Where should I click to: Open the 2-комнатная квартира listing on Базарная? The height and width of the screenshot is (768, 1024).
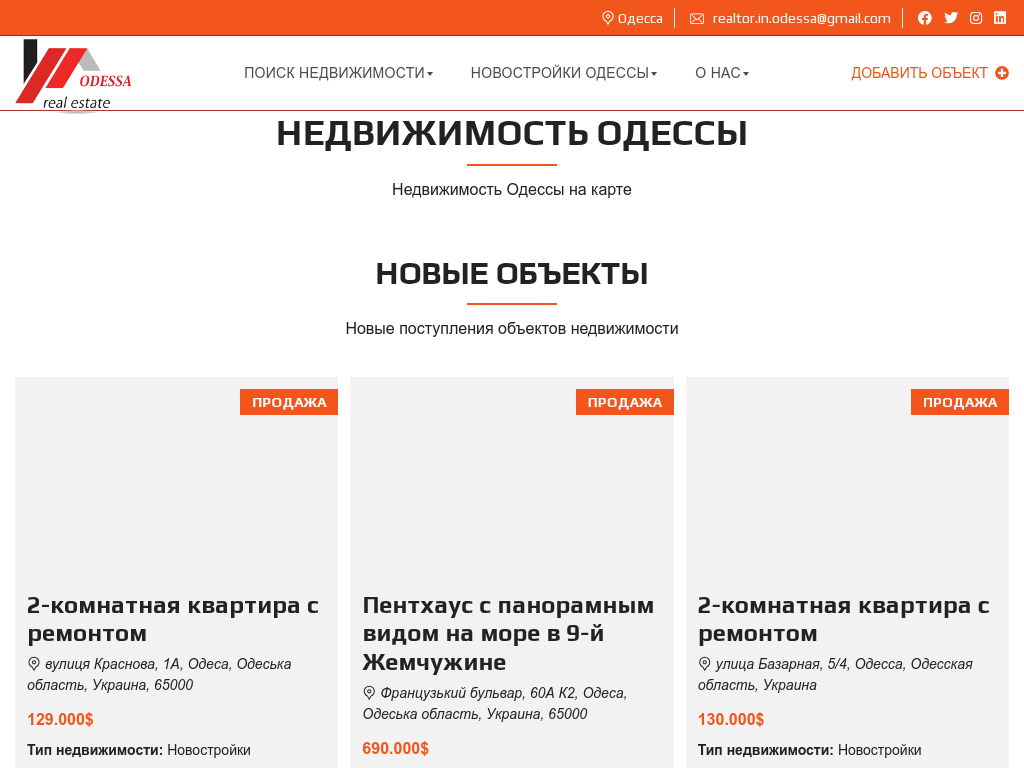[x=843, y=619]
